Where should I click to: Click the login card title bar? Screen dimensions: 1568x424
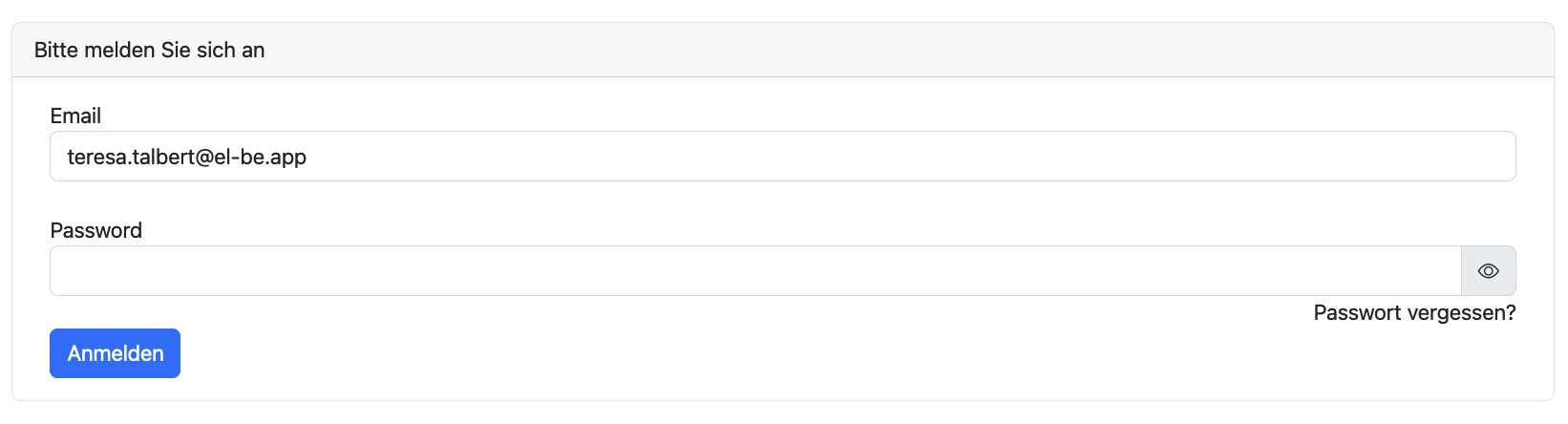781,51
